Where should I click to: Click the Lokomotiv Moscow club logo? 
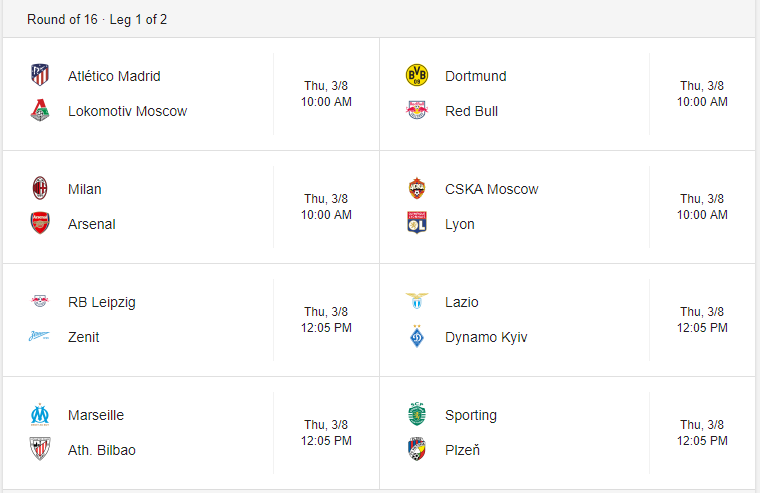[40, 111]
